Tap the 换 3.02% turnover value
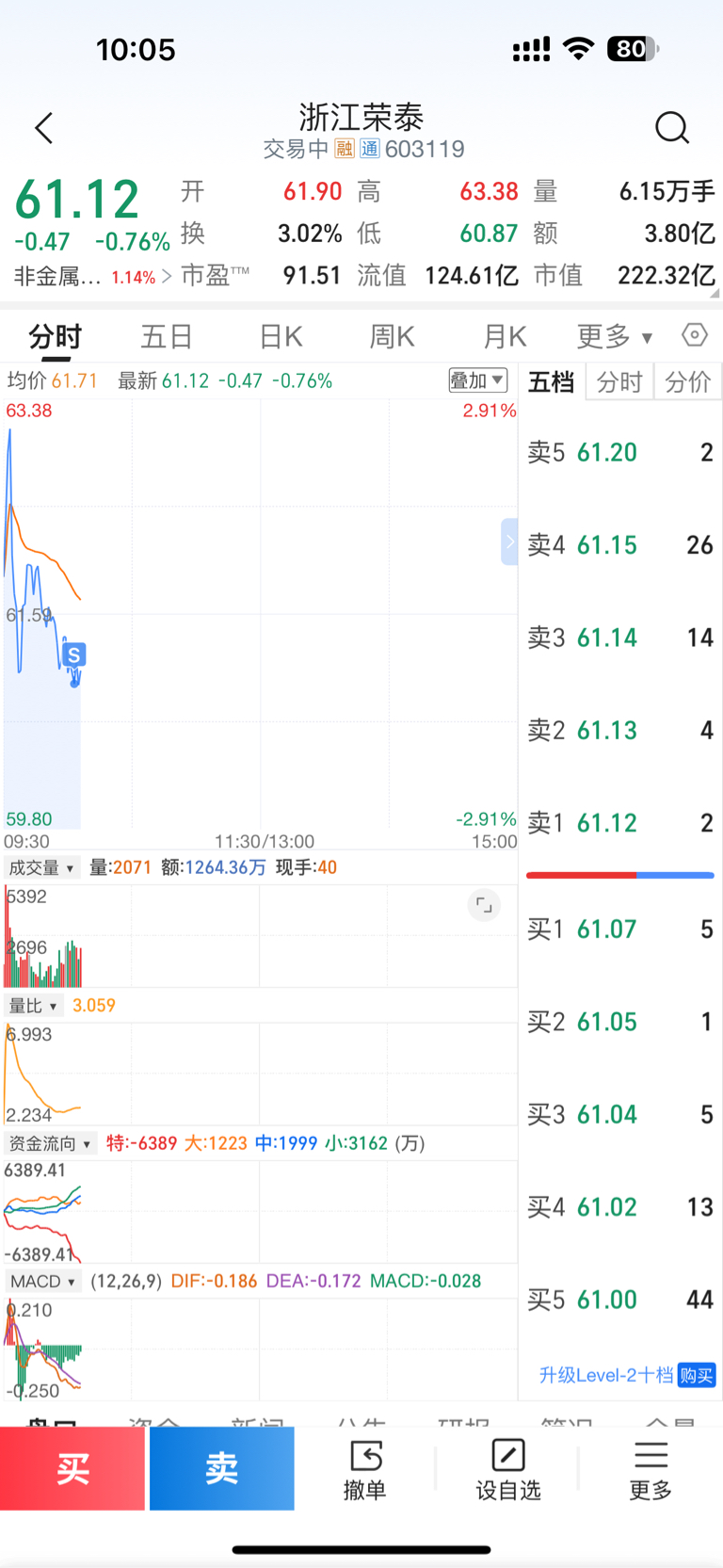Image resolution: width=723 pixels, height=1568 pixels. pyautogui.click(x=309, y=234)
